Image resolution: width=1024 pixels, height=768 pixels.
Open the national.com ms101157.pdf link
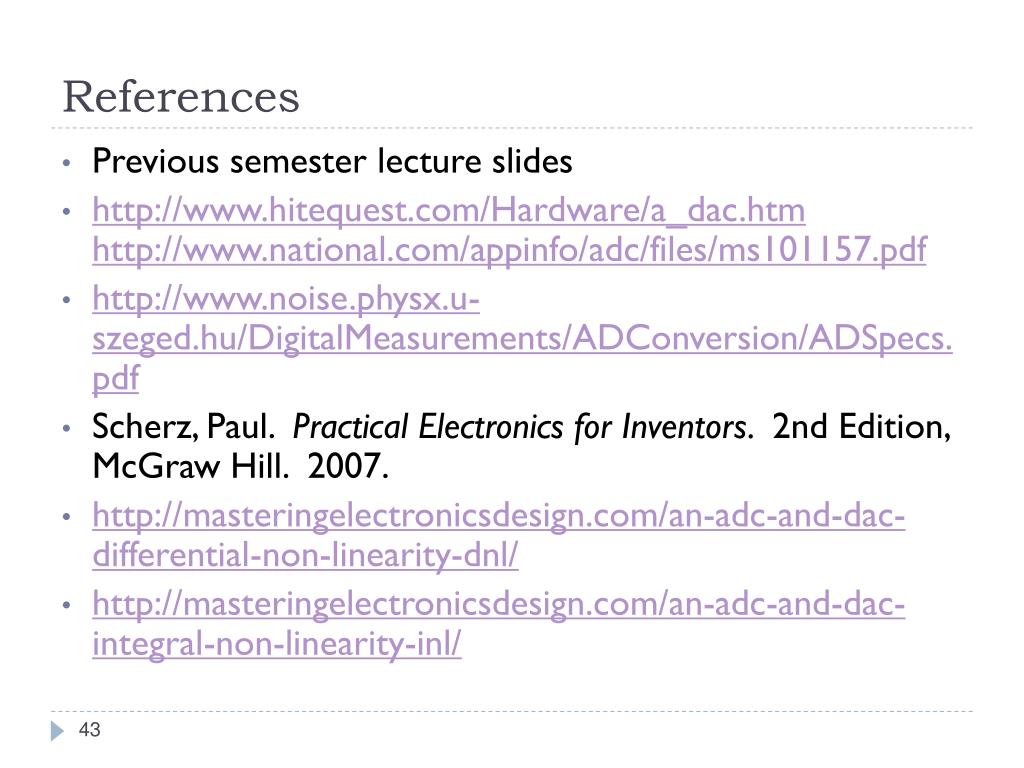tap(509, 250)
